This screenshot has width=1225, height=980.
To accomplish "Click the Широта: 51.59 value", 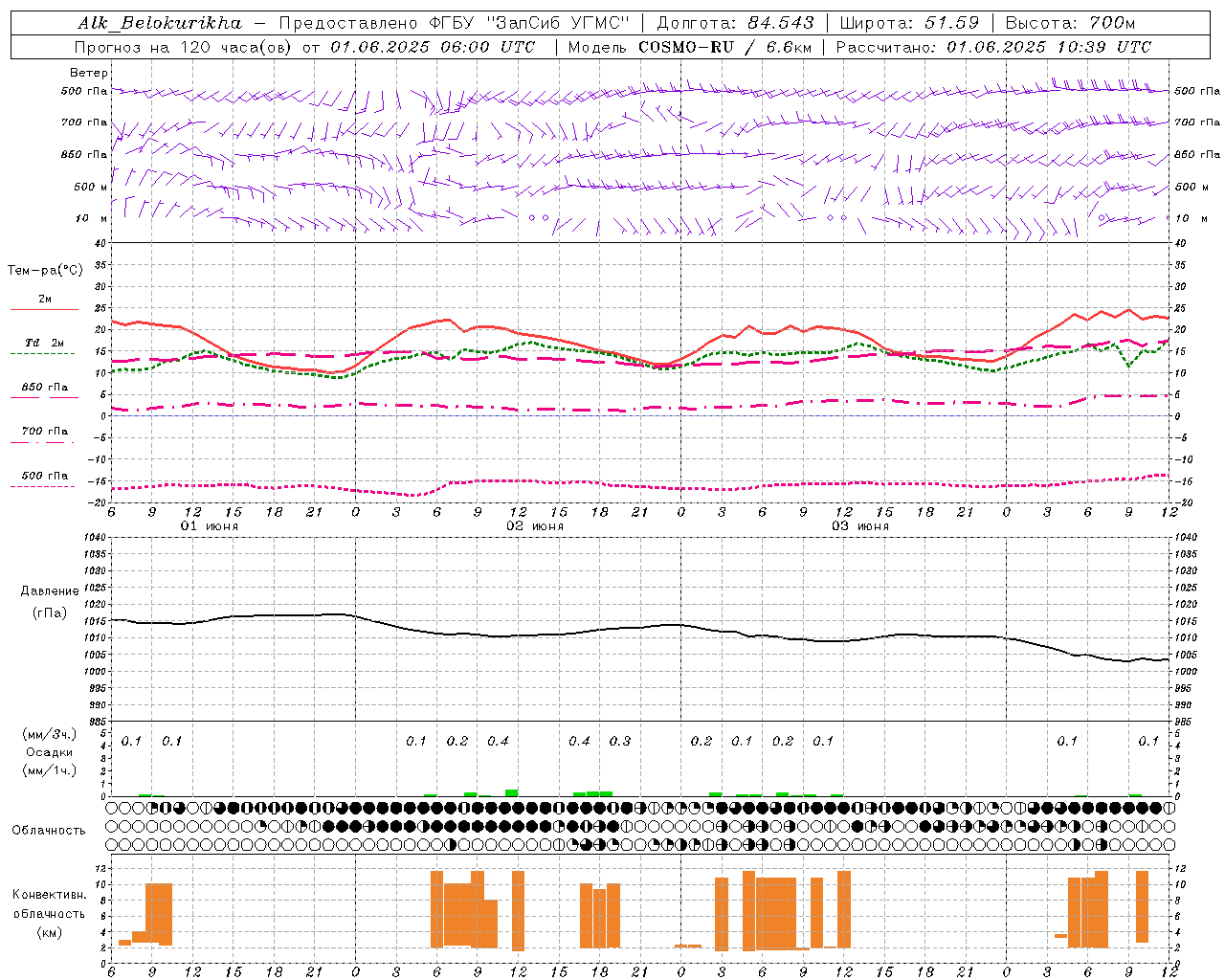I will click(909, 23).
